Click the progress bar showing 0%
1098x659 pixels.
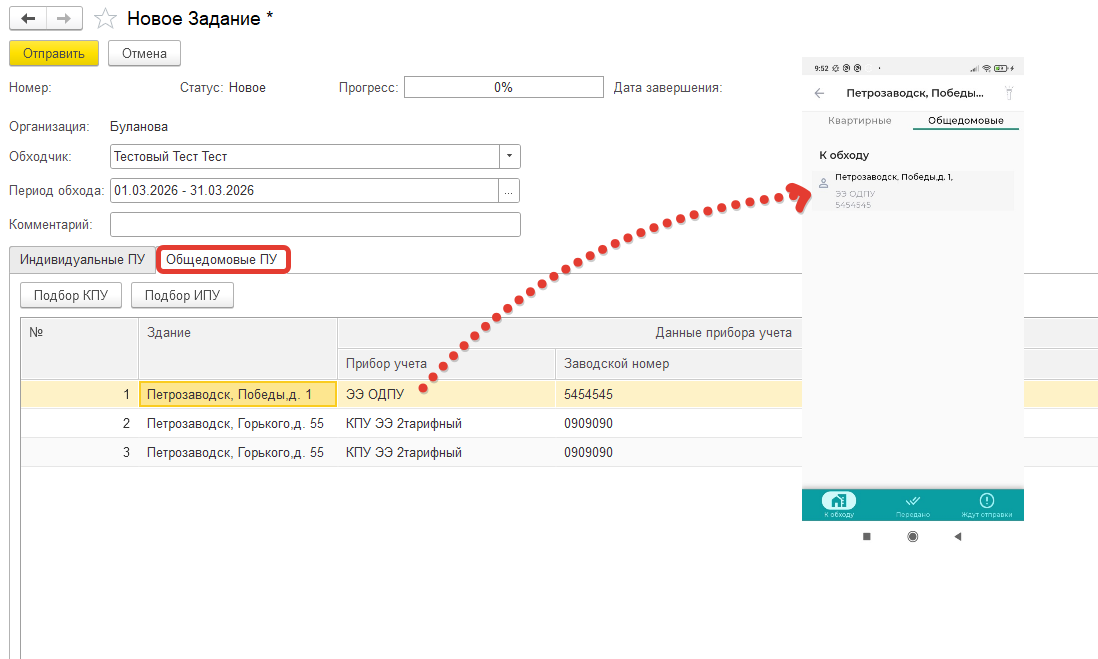503,88
